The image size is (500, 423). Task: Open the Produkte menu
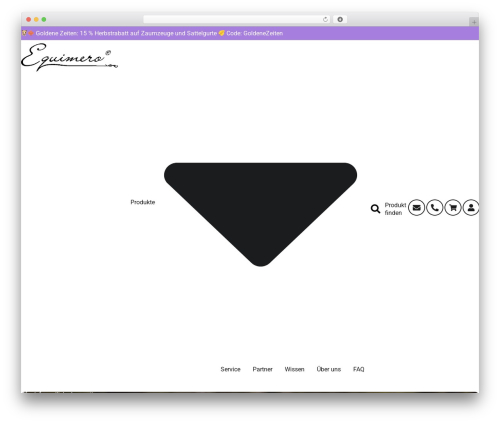pos(143,202)
